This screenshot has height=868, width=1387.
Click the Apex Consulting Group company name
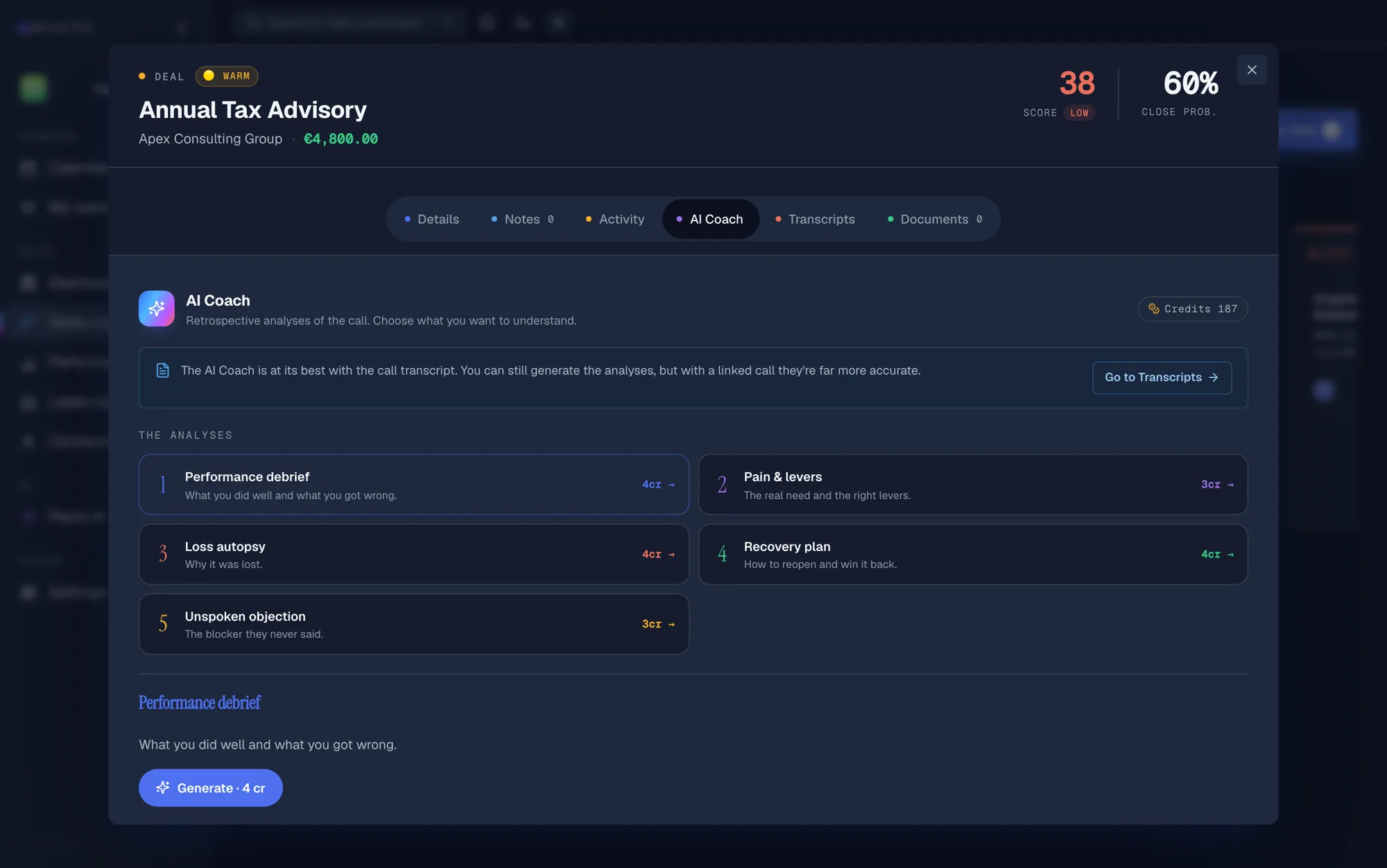click(x=211, y=139)
